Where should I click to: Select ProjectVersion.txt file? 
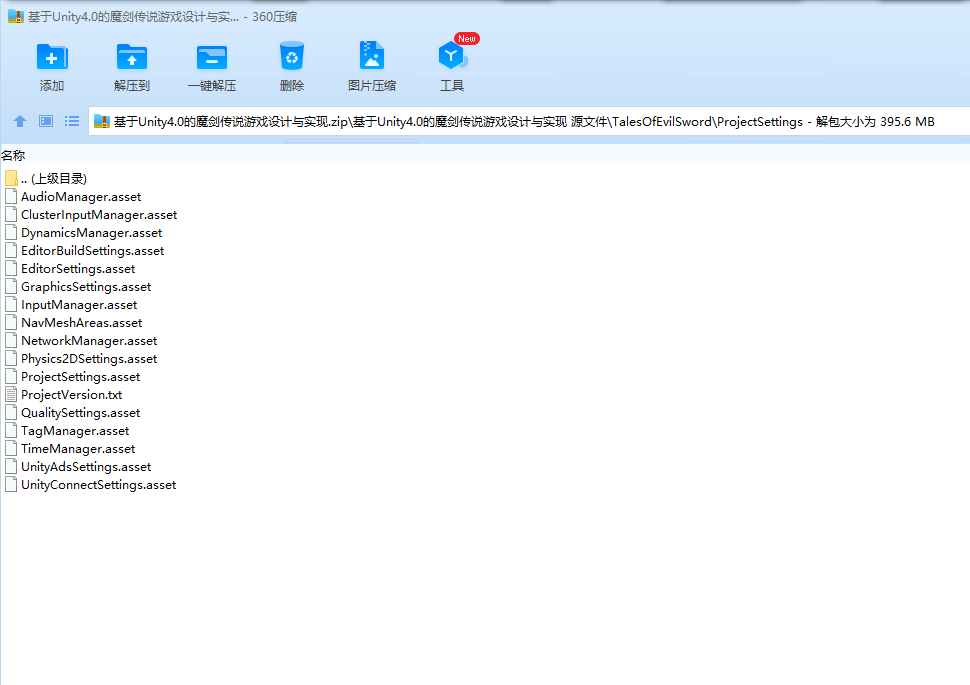tap(72, 394)
